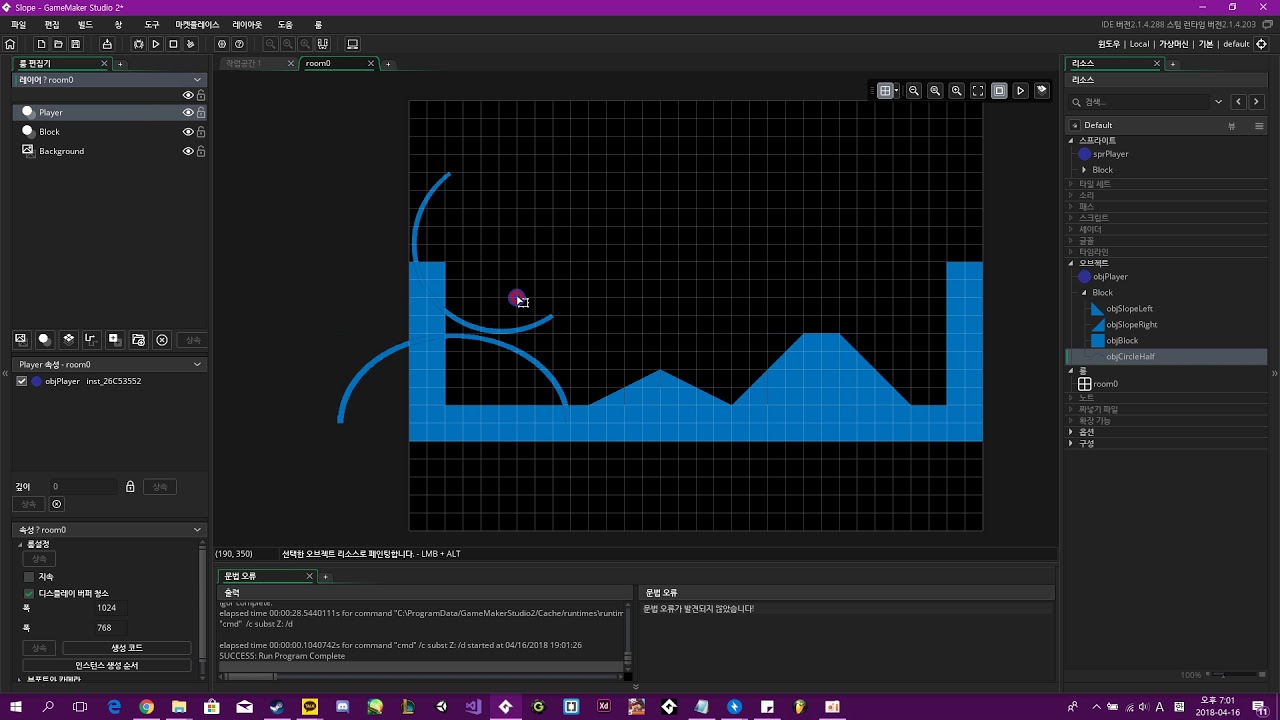Collapse the Player 속성 panel
1280x720 pixels.
pyautogui.click(x=197, y=365)
